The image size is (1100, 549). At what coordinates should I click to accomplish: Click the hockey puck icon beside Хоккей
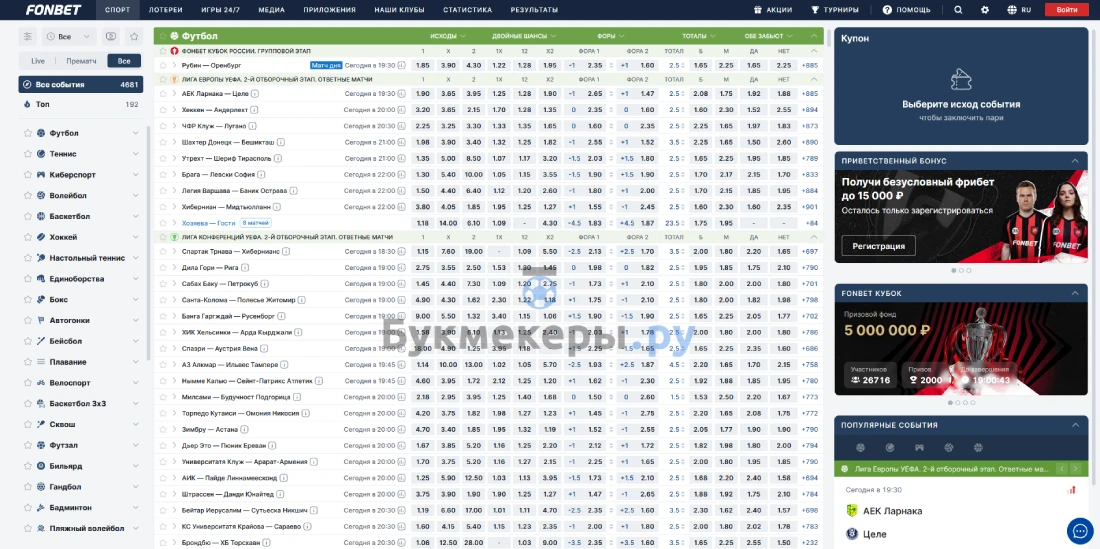(x=41, y=237)
